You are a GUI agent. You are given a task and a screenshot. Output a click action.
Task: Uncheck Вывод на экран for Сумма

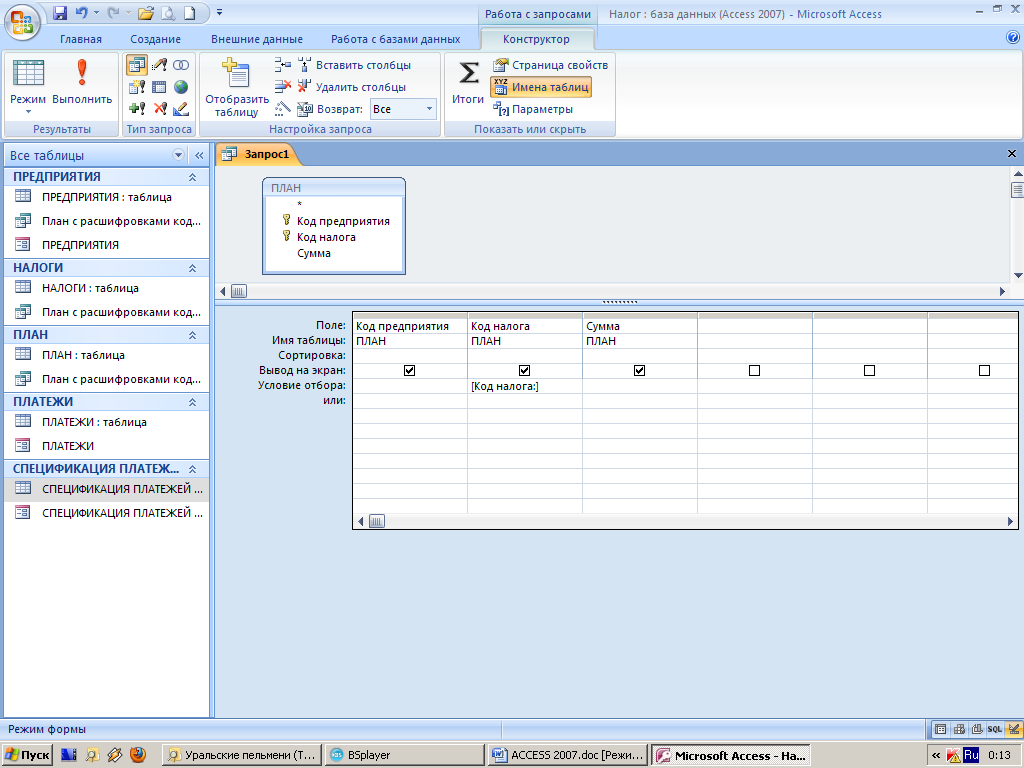(639, 370)
